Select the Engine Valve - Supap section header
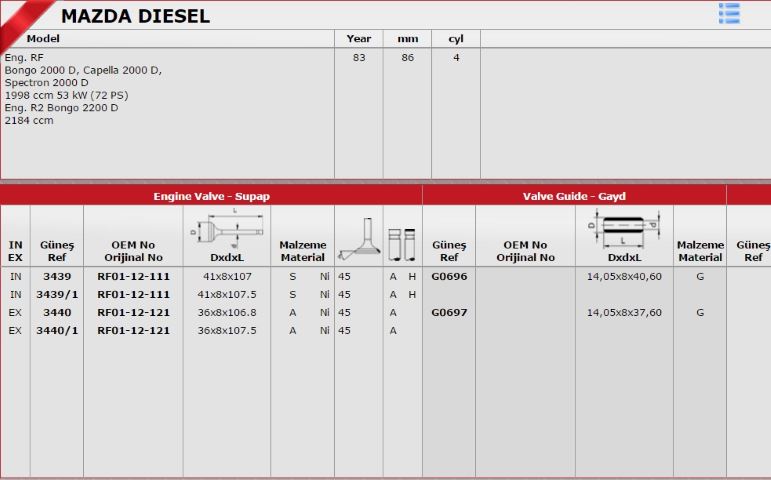This screenshot has height=480, width=771. click(211, 196)
